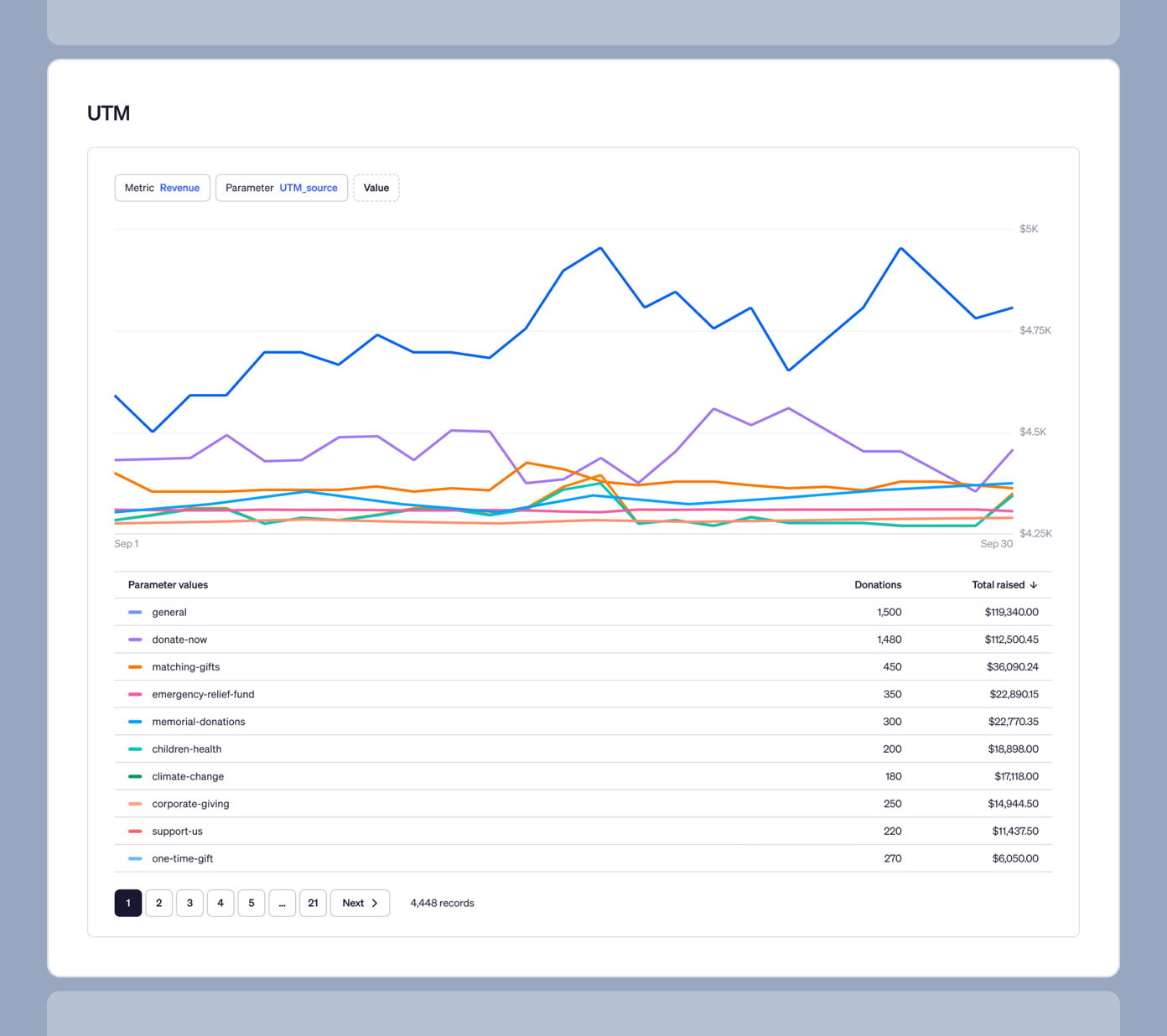
Task: Open the Metric Revenue dropdown
Action: click(162, 188)
